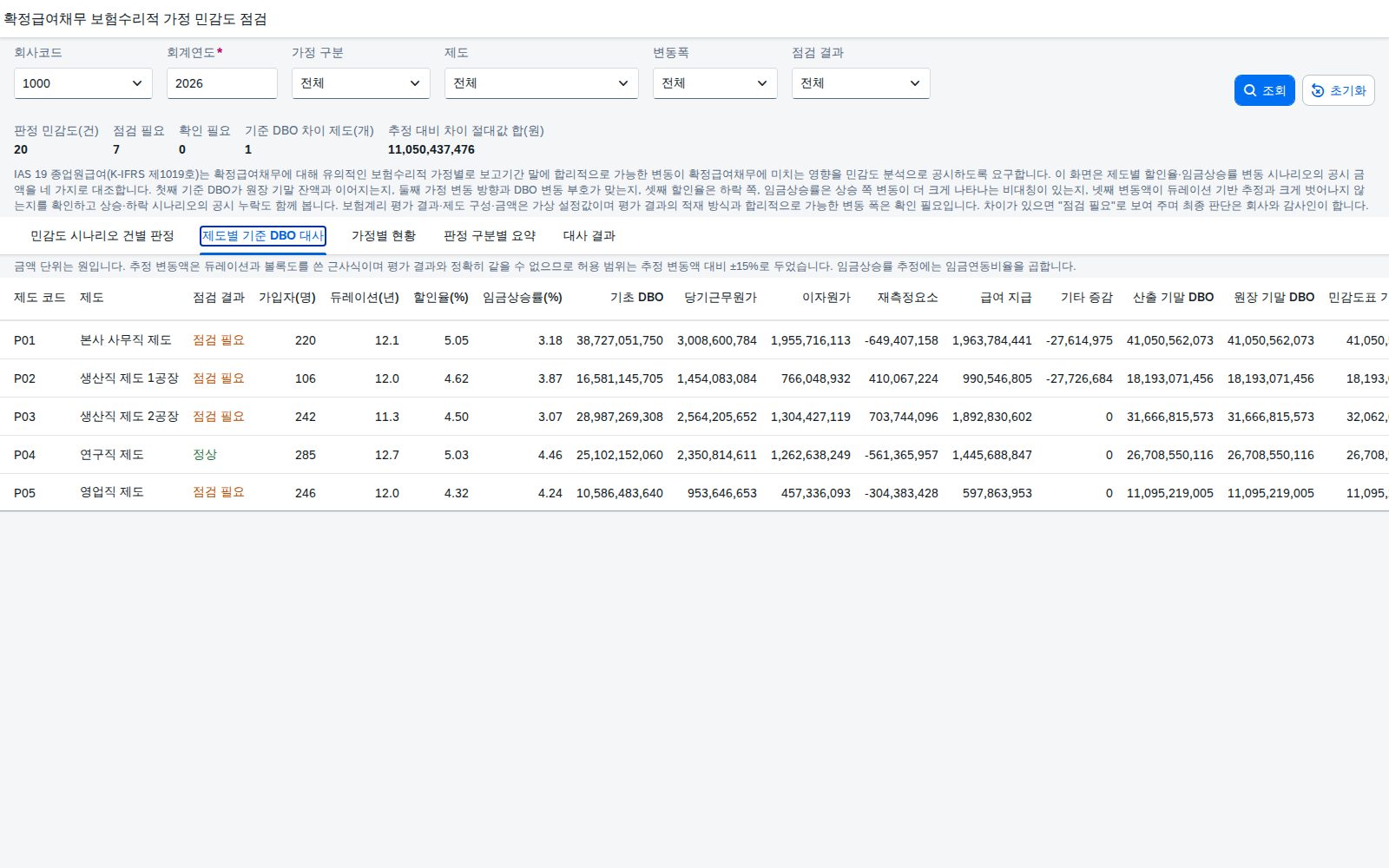Open the 대사 결과 tab
1389x868 pixels.
point(589,236)
